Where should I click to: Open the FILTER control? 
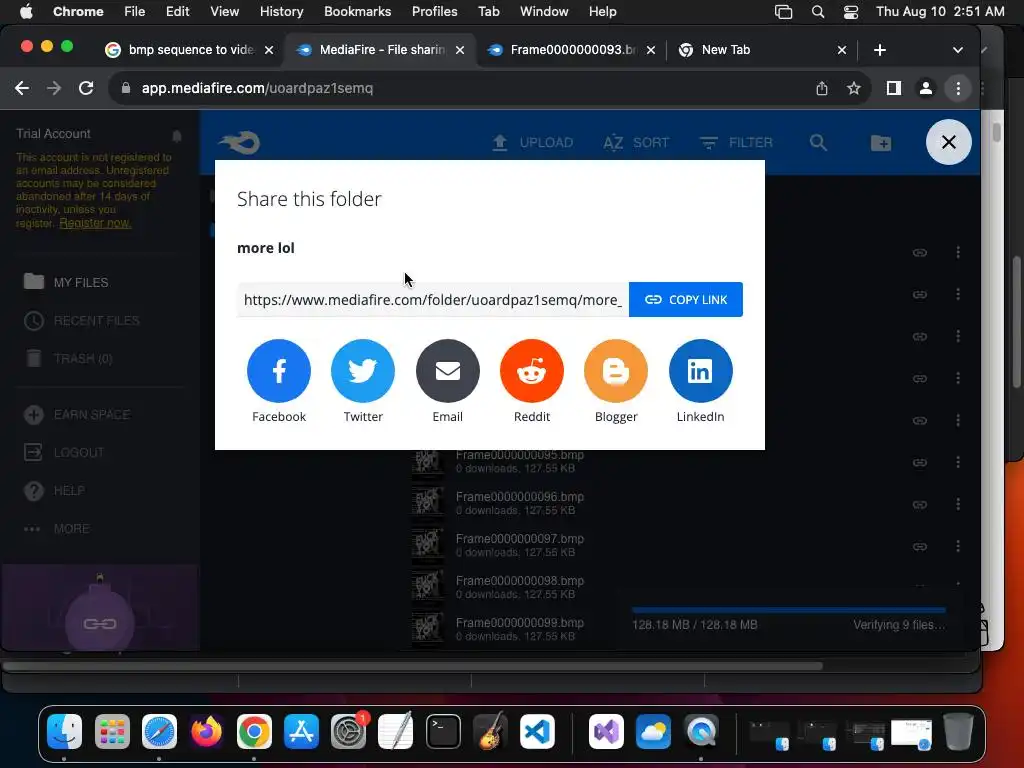coord(736,142)
